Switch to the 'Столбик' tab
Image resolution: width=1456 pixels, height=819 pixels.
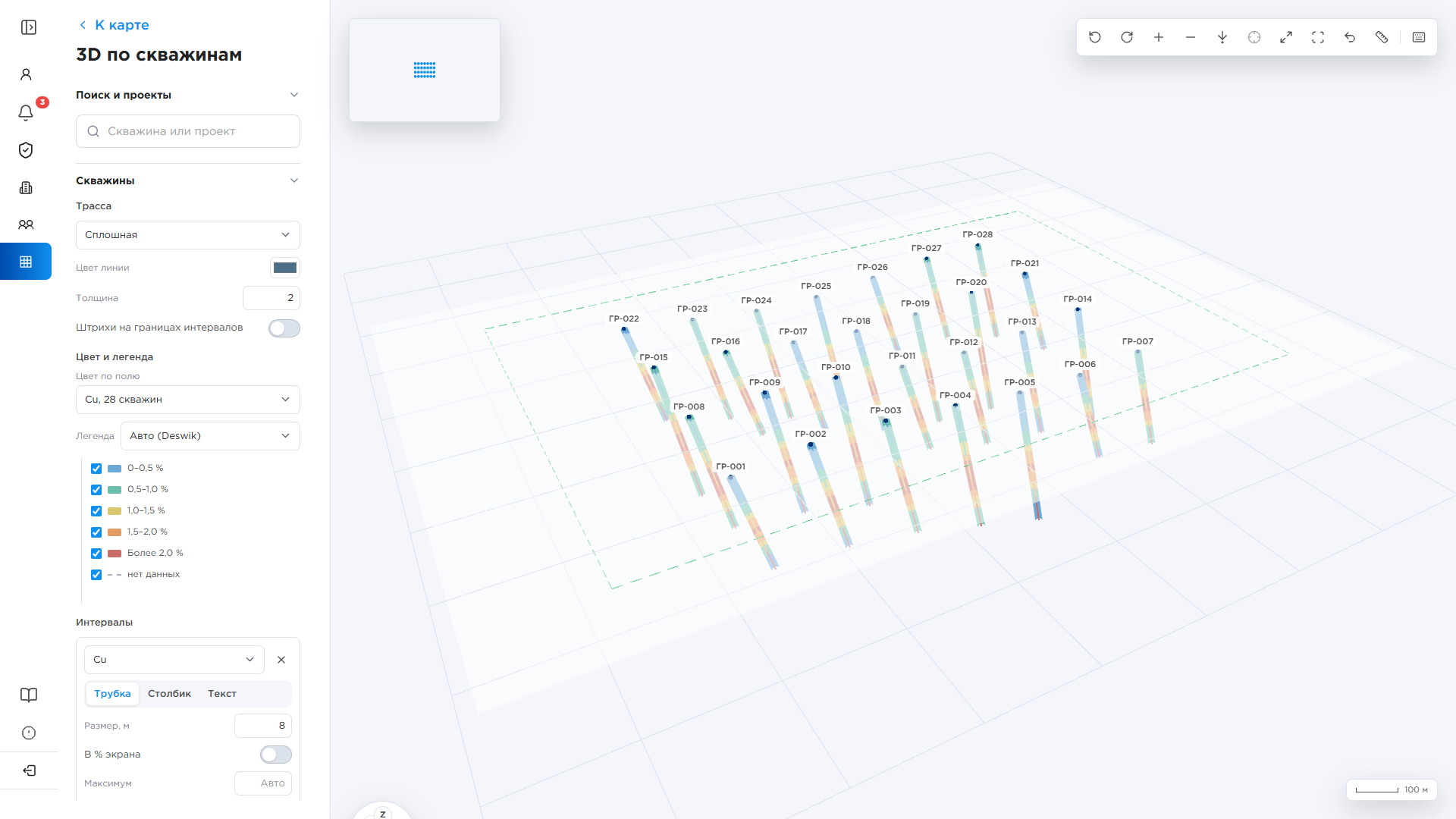click(x=169, y=694)
